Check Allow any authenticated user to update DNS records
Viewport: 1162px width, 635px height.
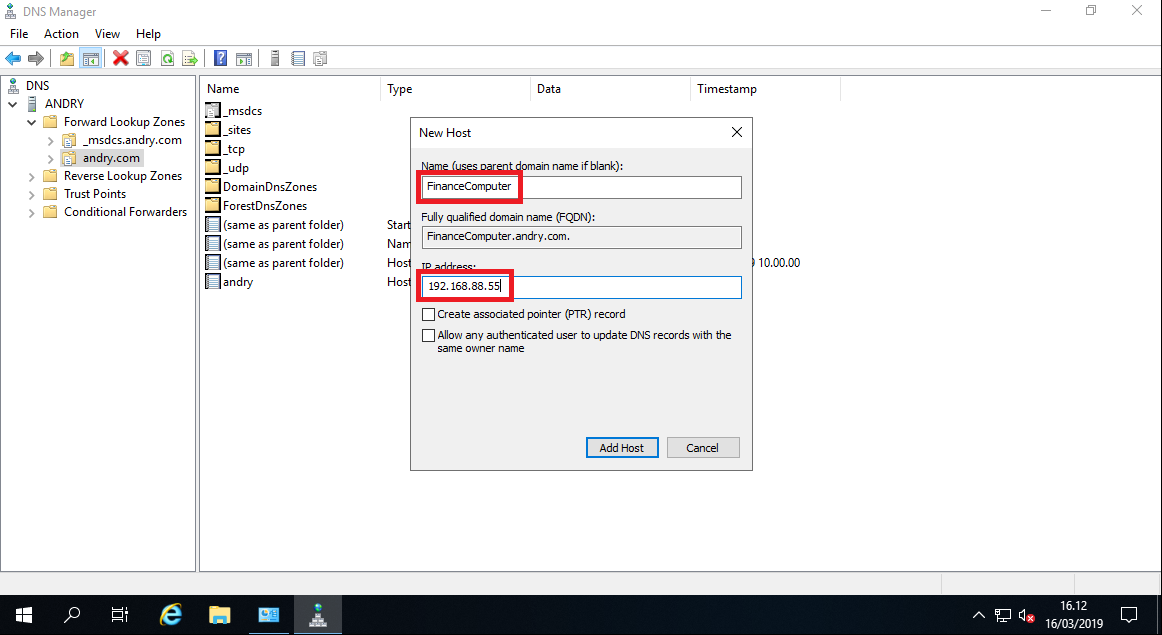[429, 334]
